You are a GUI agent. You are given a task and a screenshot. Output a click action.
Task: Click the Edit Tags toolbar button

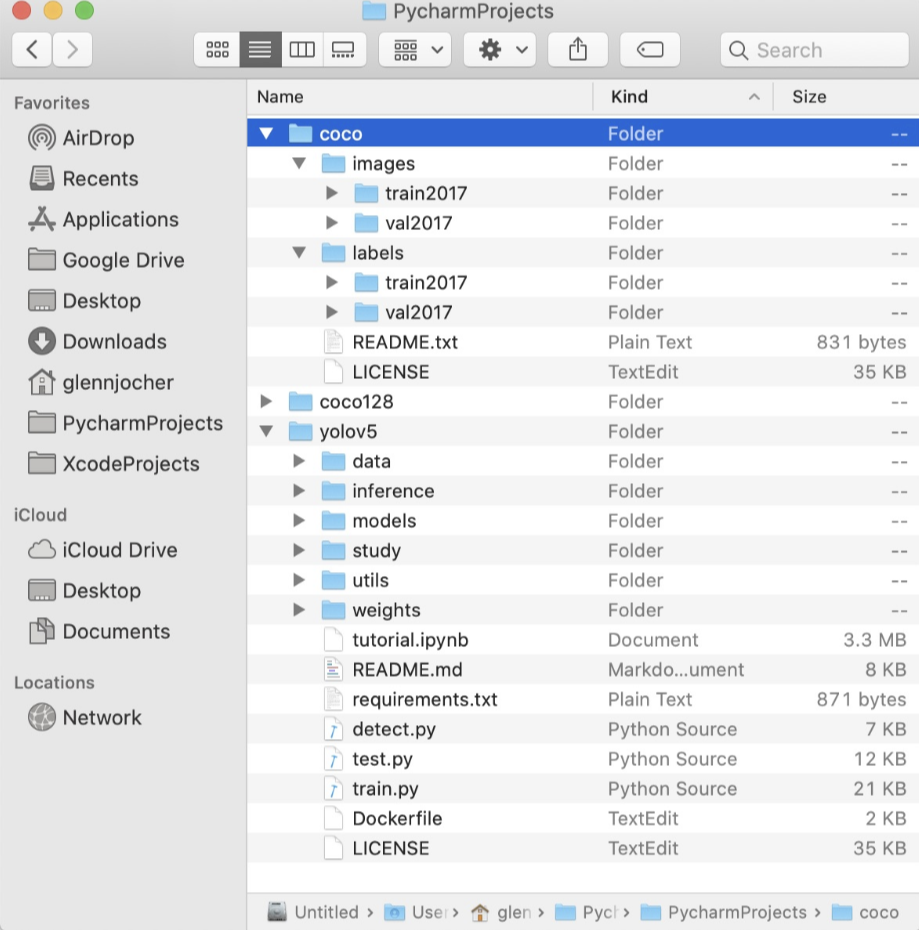[649, 49]
